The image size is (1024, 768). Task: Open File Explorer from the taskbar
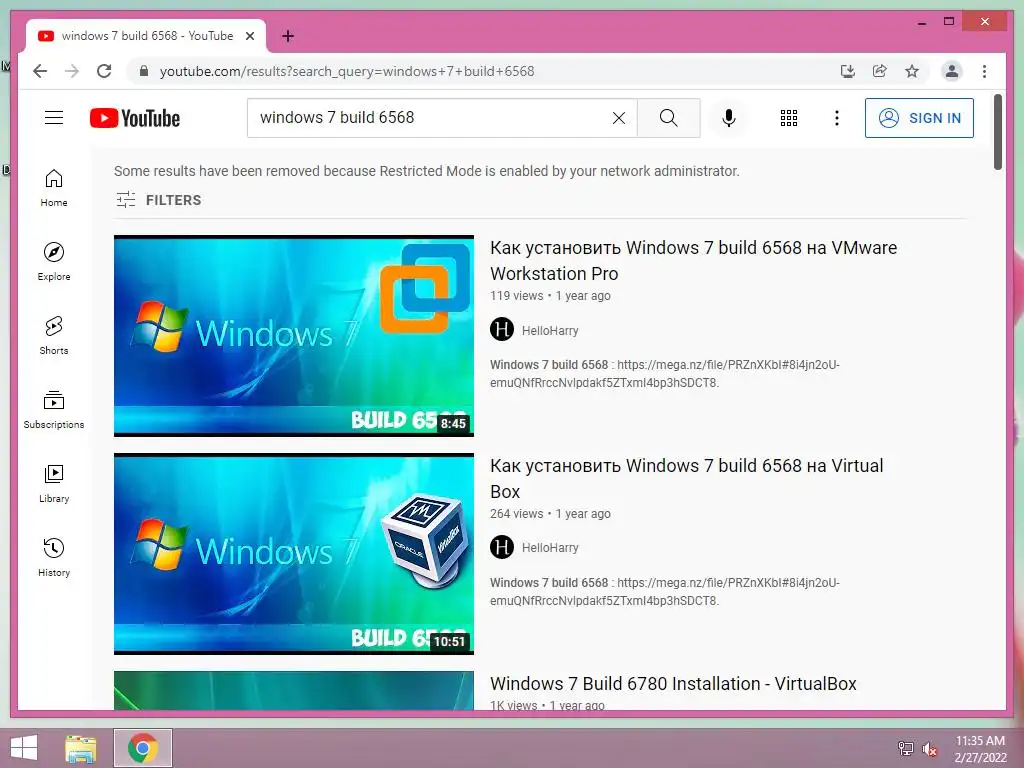81,748
